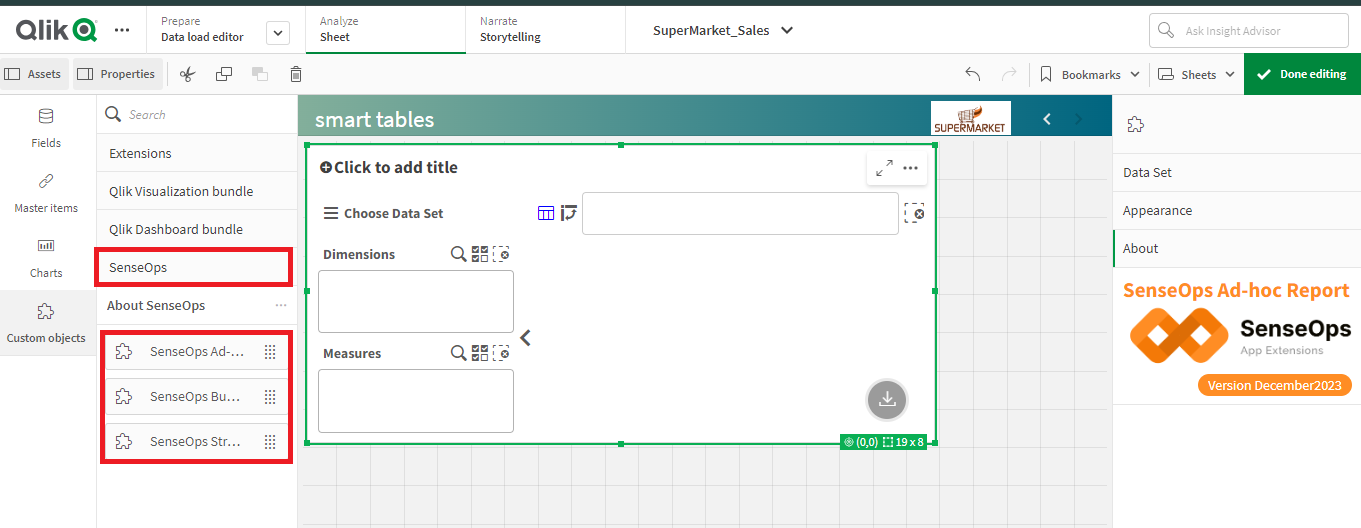Toggle the Assets panel button
The image size is (1361, 528).
[x=34, y=74]
